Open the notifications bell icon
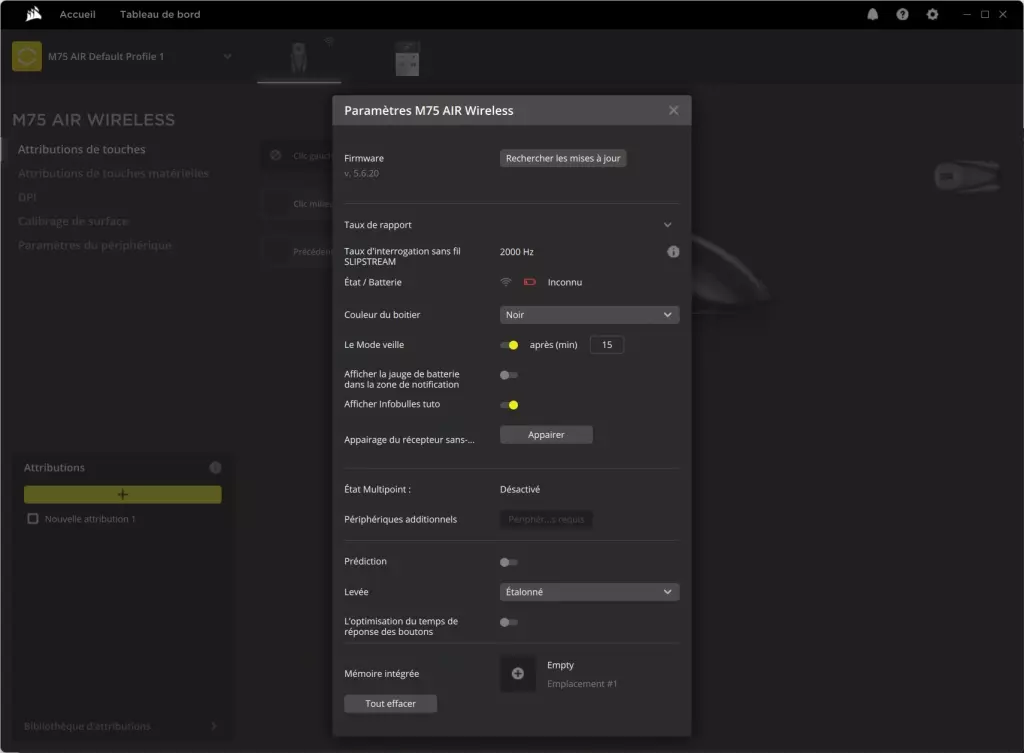The width and height of the screenshot is (1024, 753). pyautogui.click(x=872, y=14)
